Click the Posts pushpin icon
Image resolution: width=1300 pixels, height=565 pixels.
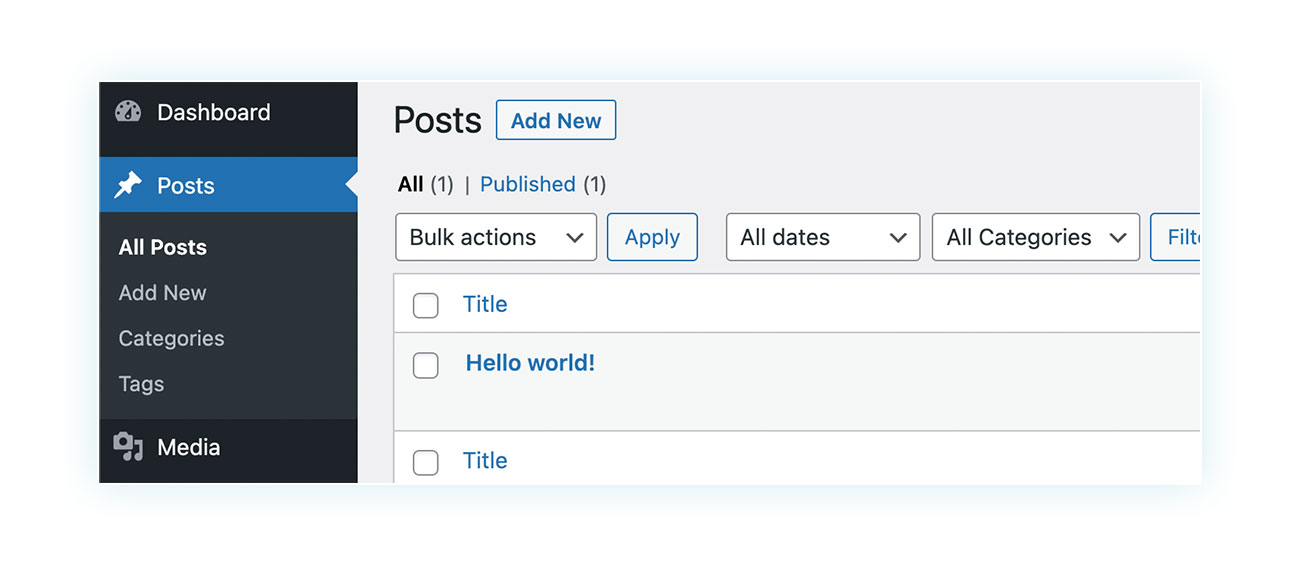128,185
